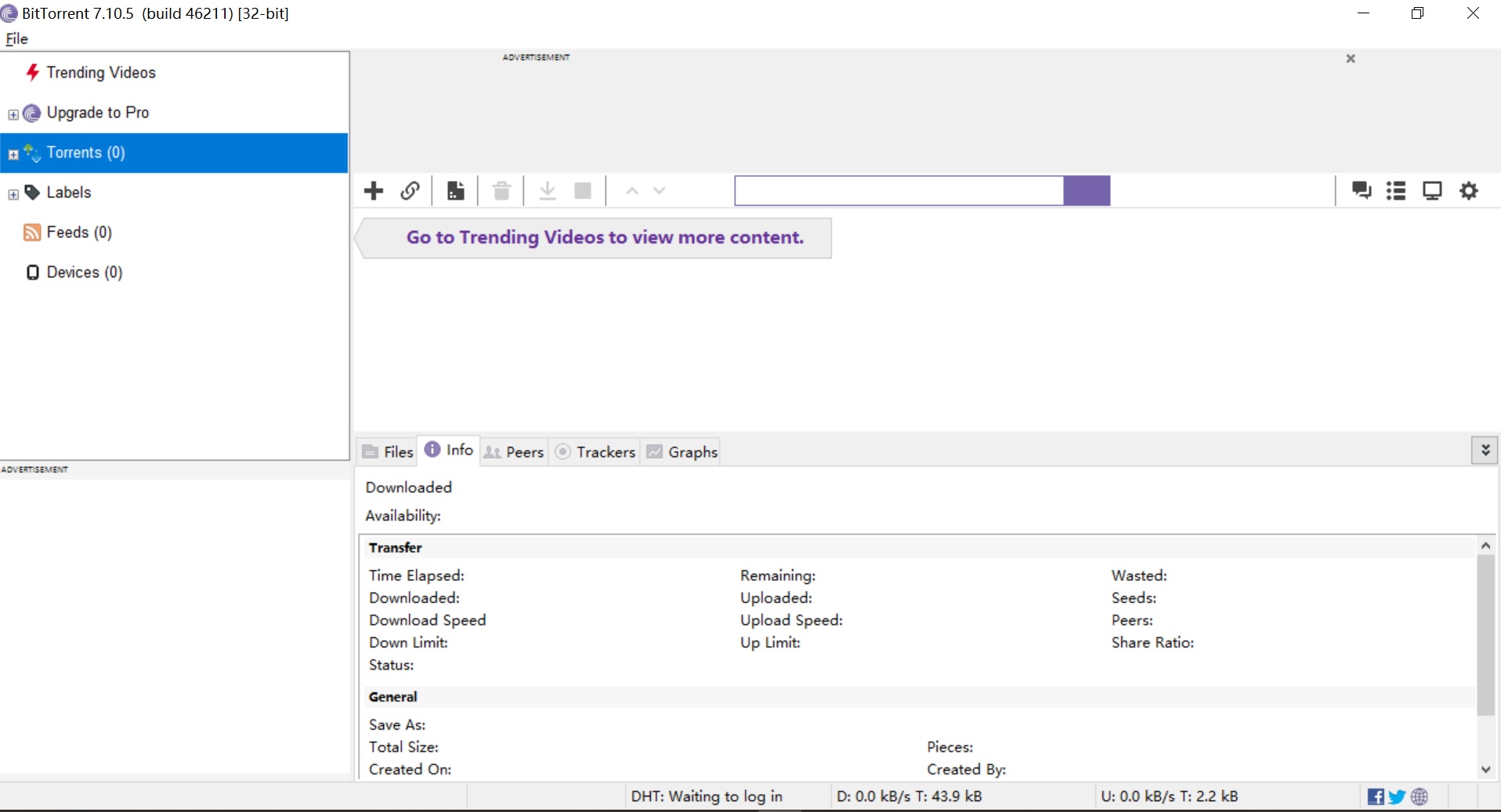Click the globe web icon in status bar

point(1420,797)
